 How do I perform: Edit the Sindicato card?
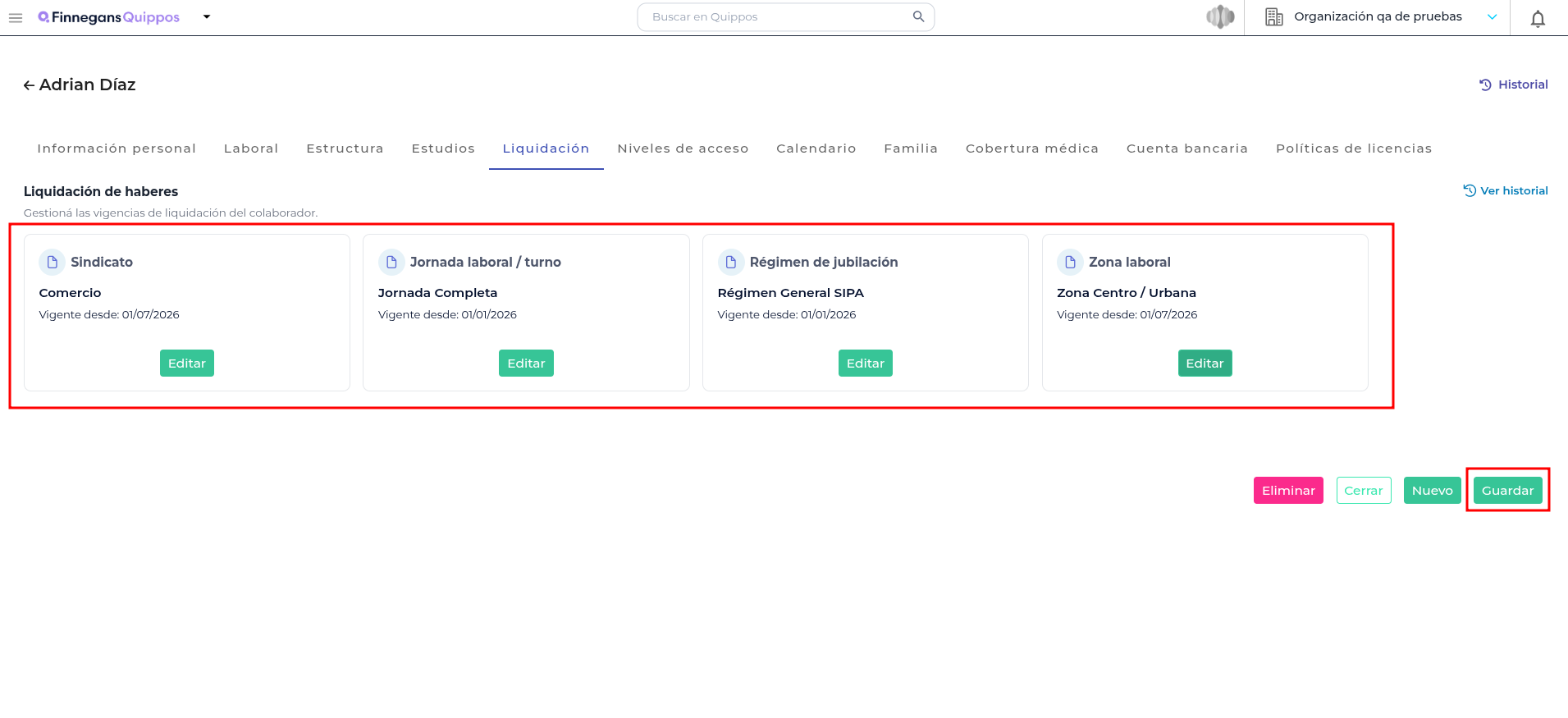pyautogui.click(x=187, y=364)
